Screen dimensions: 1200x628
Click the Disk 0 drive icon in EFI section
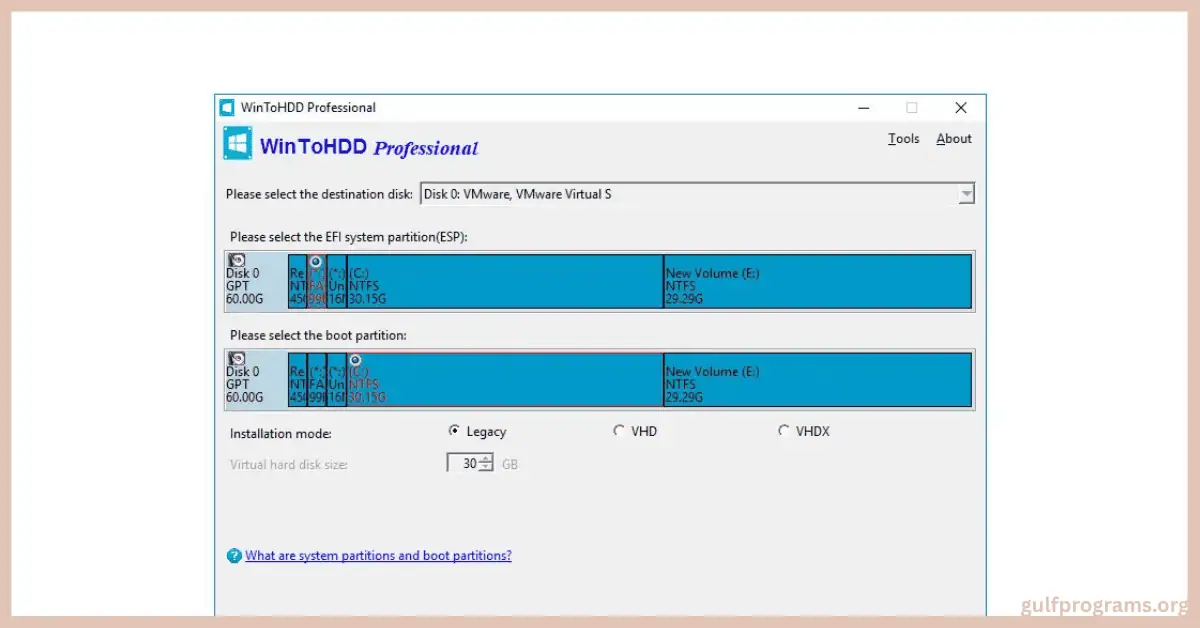(236, 260)
